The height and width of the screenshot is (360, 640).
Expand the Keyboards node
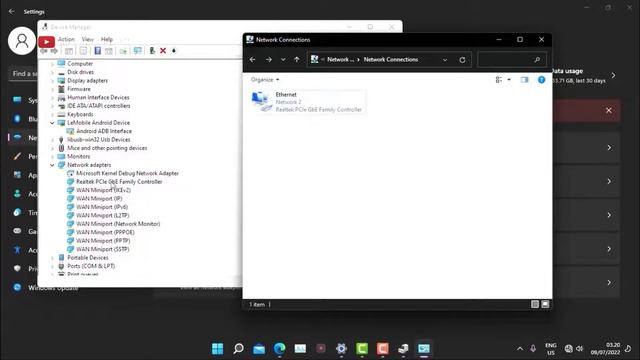pos(52,115)
